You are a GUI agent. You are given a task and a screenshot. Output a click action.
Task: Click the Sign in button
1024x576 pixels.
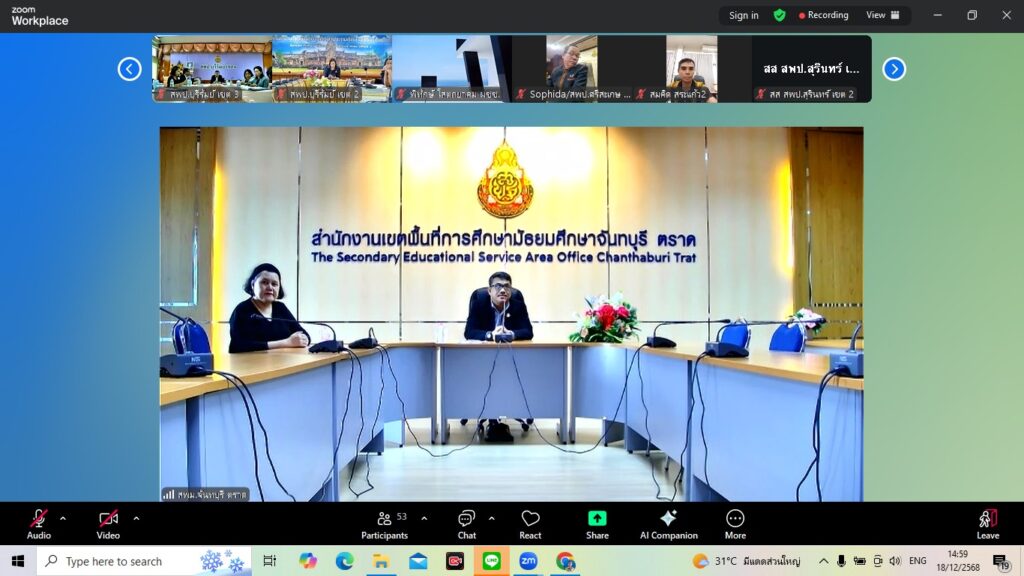click(x=743, y=15)
